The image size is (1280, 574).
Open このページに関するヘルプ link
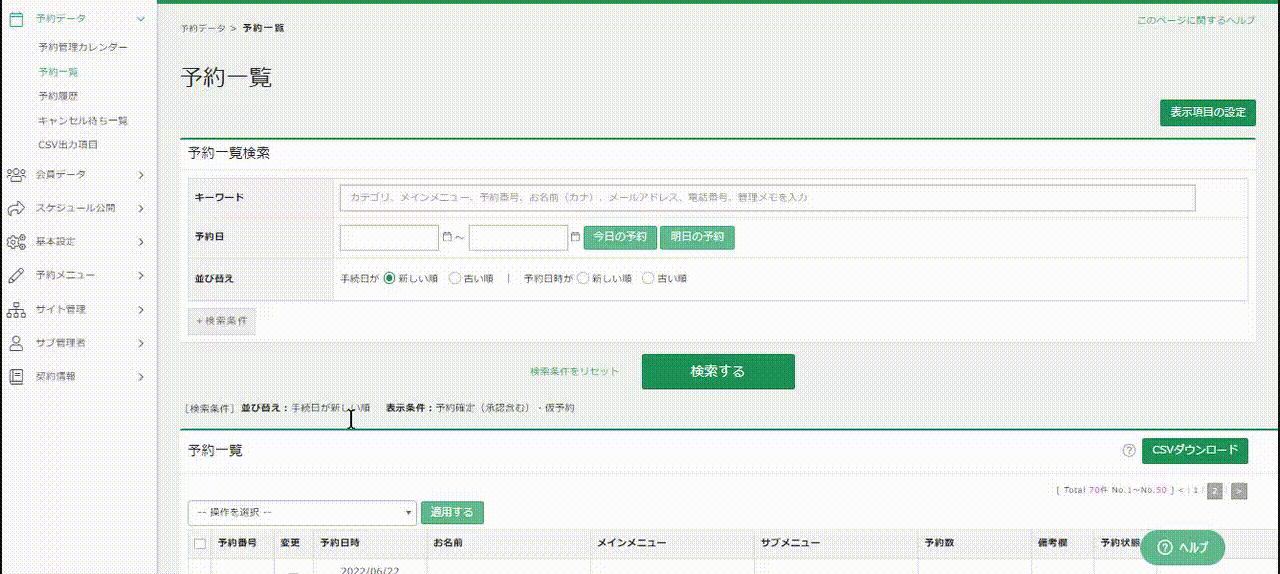click(x=1196, y=20)
